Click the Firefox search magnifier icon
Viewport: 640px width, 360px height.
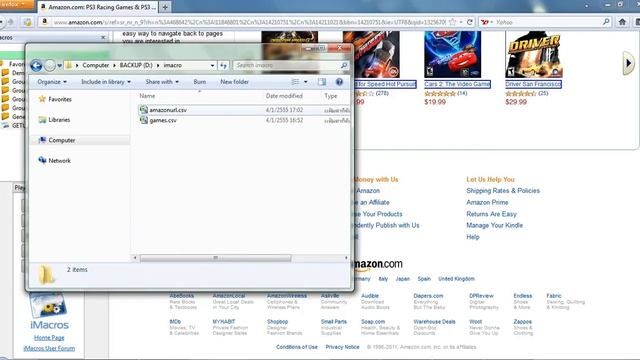tap(606, 22)
